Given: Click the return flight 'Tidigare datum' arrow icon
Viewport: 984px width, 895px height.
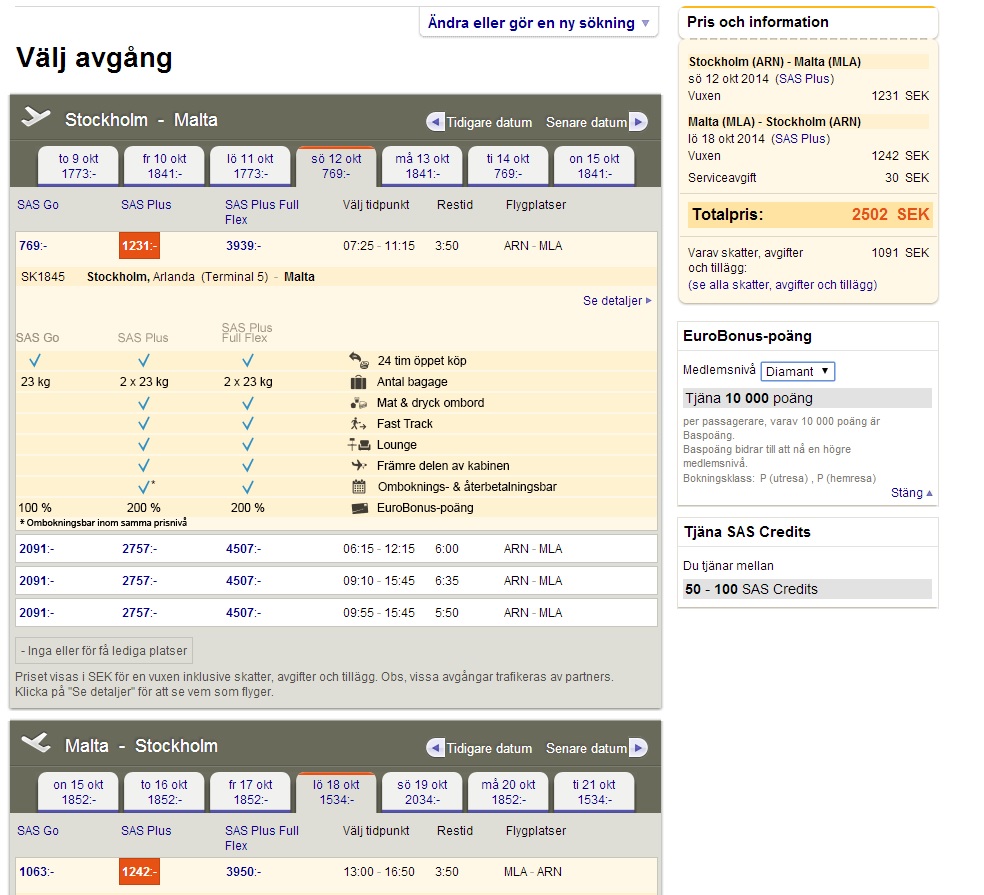Looking at the screenshot, I should coord(435,748).
